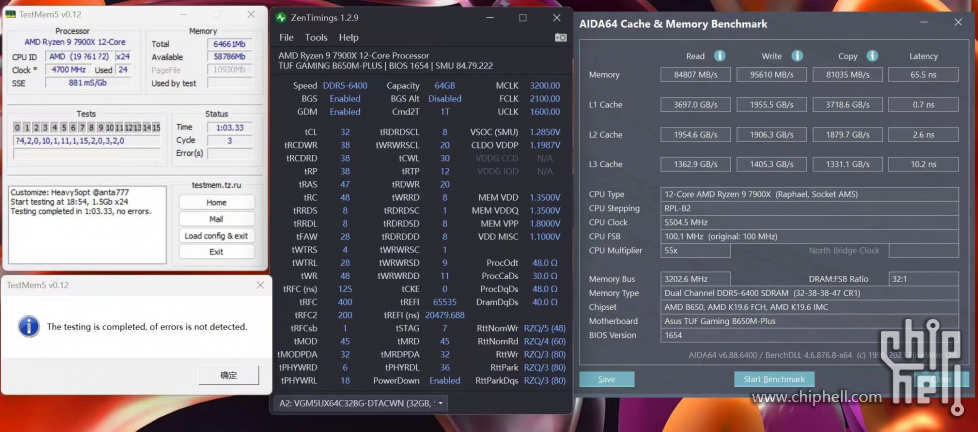
Task: Click the Mail button in TestMem5
Action: tap(216, 219)
